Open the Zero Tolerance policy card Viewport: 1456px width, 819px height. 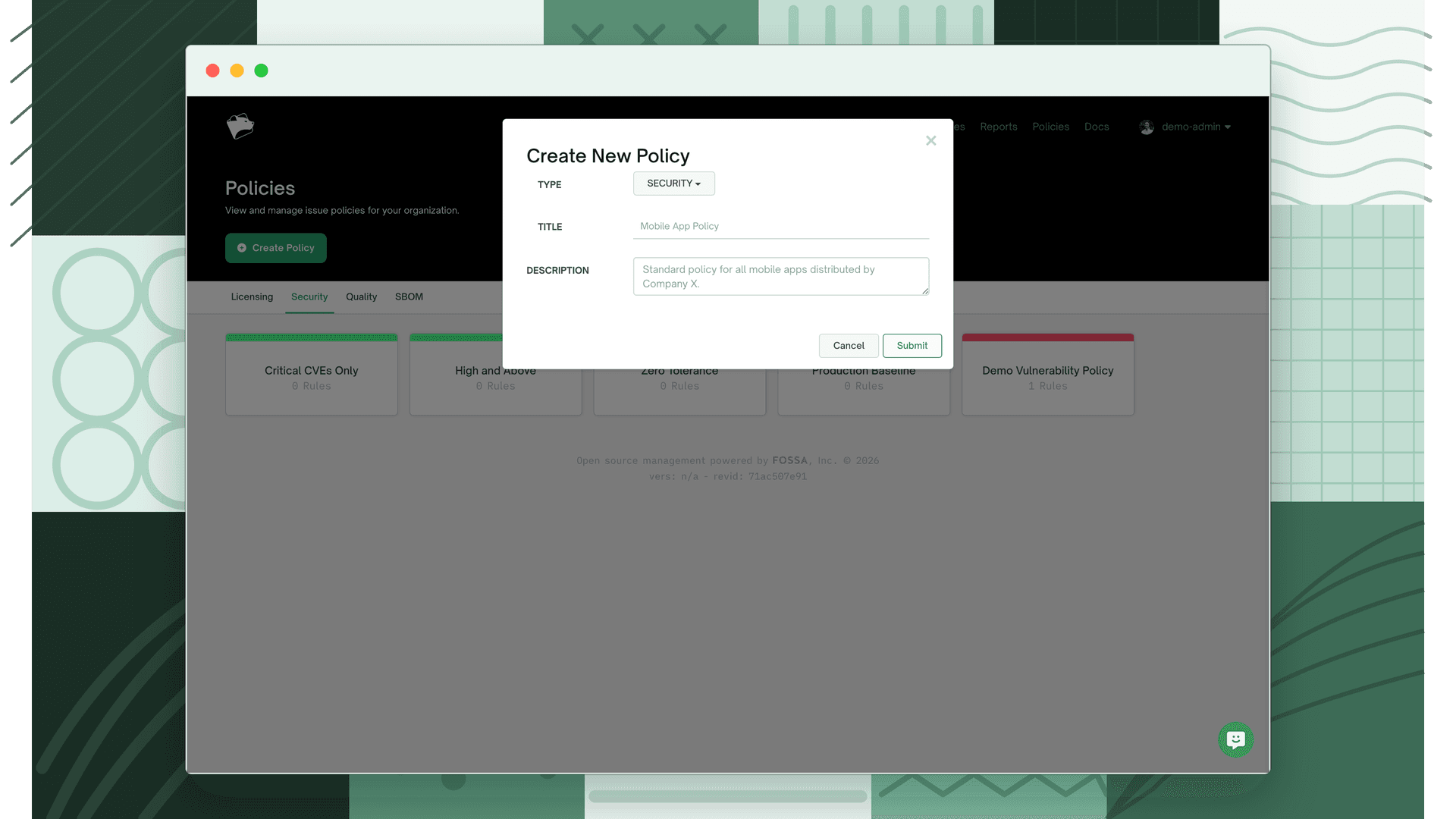click(679, 393)
